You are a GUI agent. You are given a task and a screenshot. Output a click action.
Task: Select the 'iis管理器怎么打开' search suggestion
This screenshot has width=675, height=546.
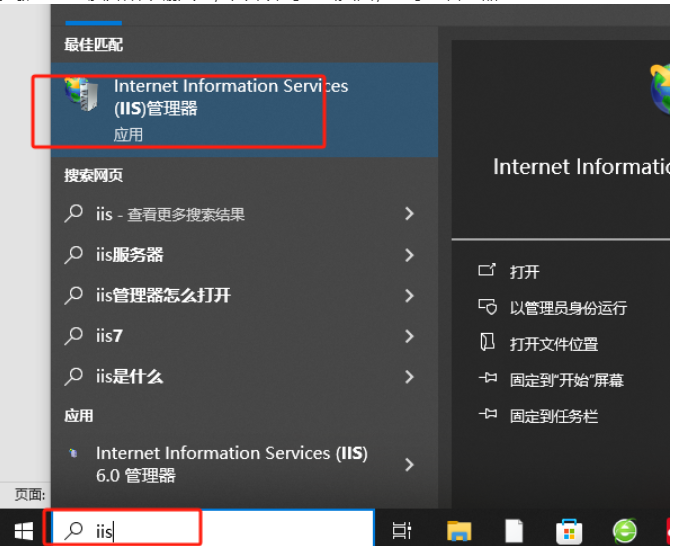pyautogui.click(x=245, y=295)
